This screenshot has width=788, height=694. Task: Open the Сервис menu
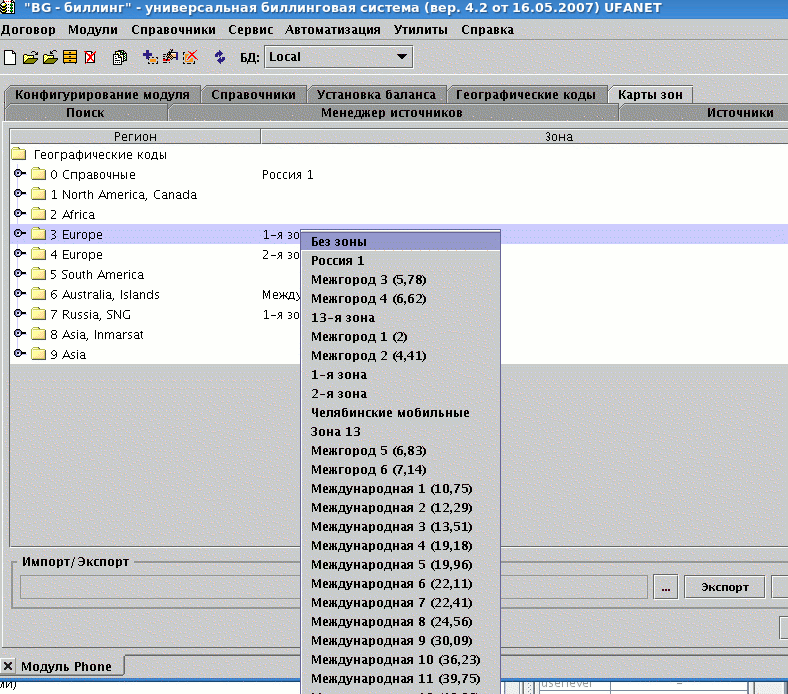point(250,30)
